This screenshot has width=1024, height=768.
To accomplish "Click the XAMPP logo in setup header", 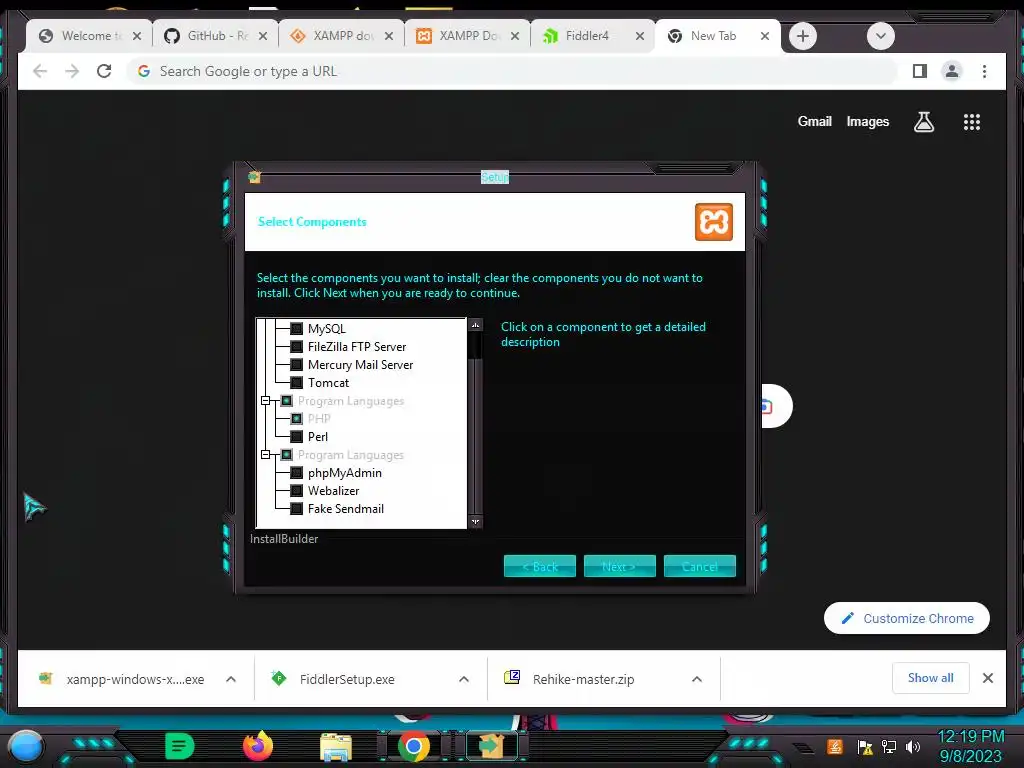I will coord(714,222).
